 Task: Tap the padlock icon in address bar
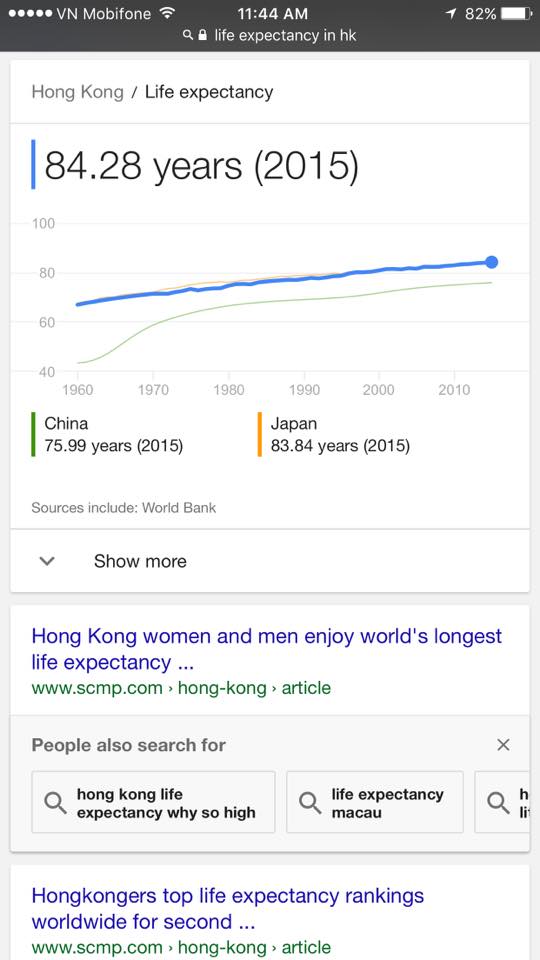203,36
